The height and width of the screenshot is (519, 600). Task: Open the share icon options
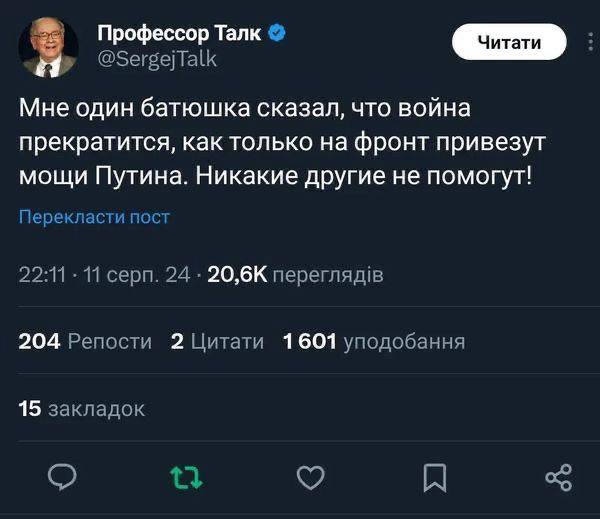[x=558, y=478]
